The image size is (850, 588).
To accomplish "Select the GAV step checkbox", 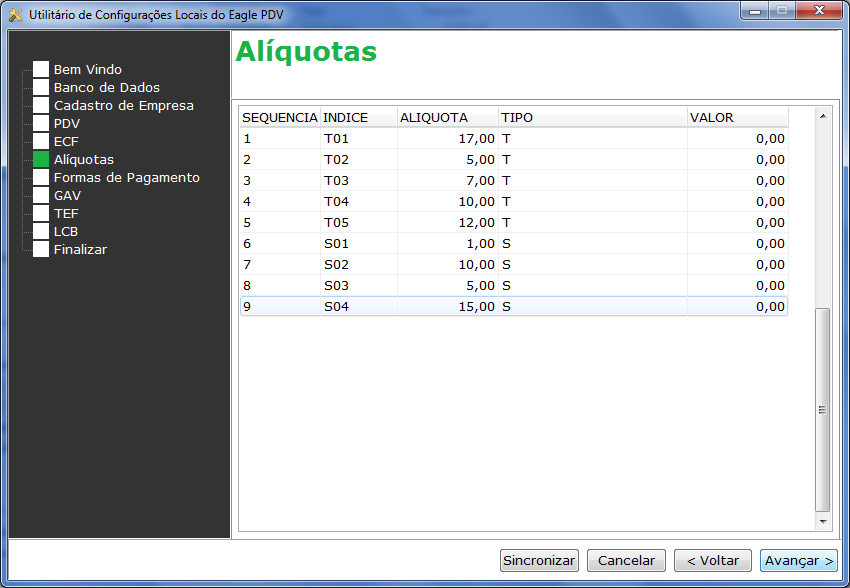I will click(x=41, y=195).
